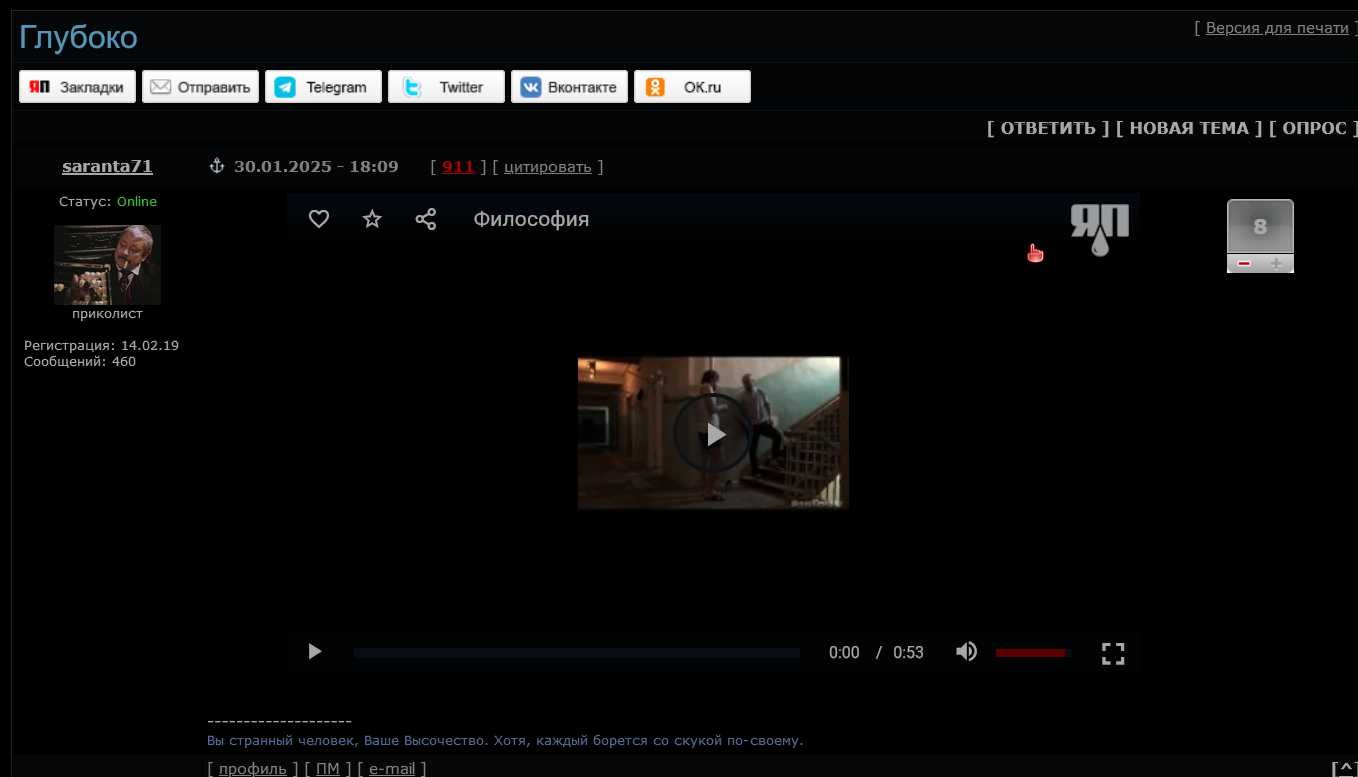Send a private message via ПМ link
Screen dimensions: 1358x777
click(x=328, y=768)
